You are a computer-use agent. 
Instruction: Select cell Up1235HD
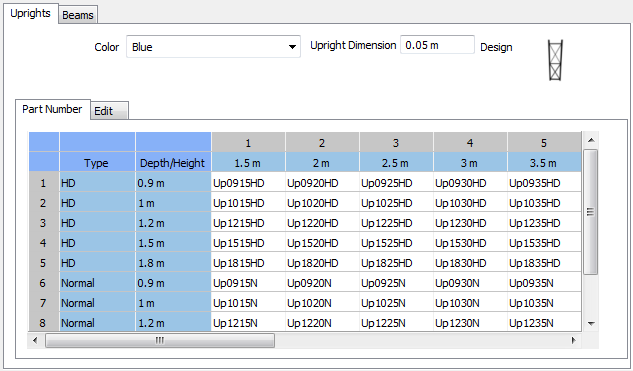point(544,222)
